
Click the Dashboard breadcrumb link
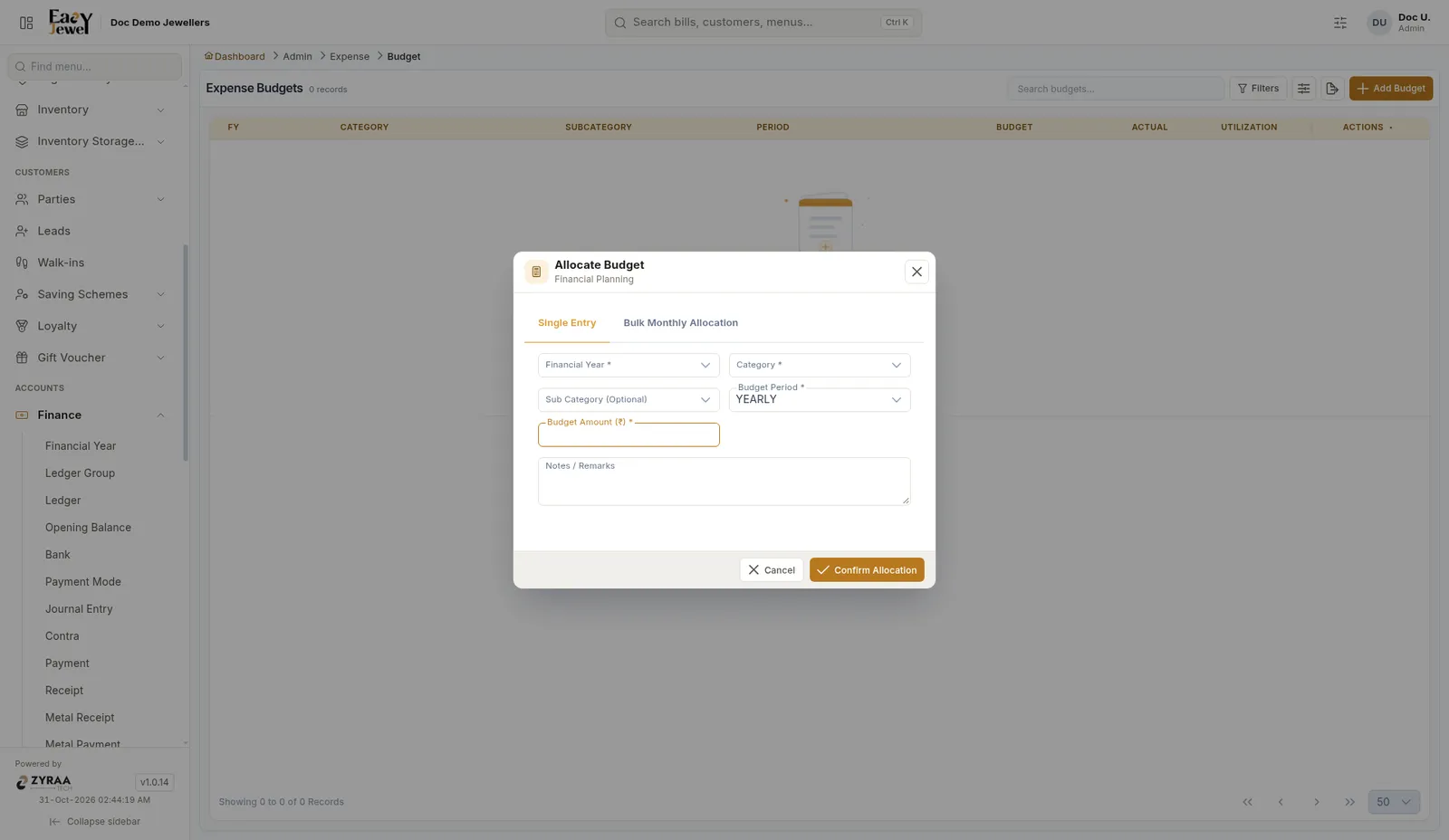click(x=235, y=56)
